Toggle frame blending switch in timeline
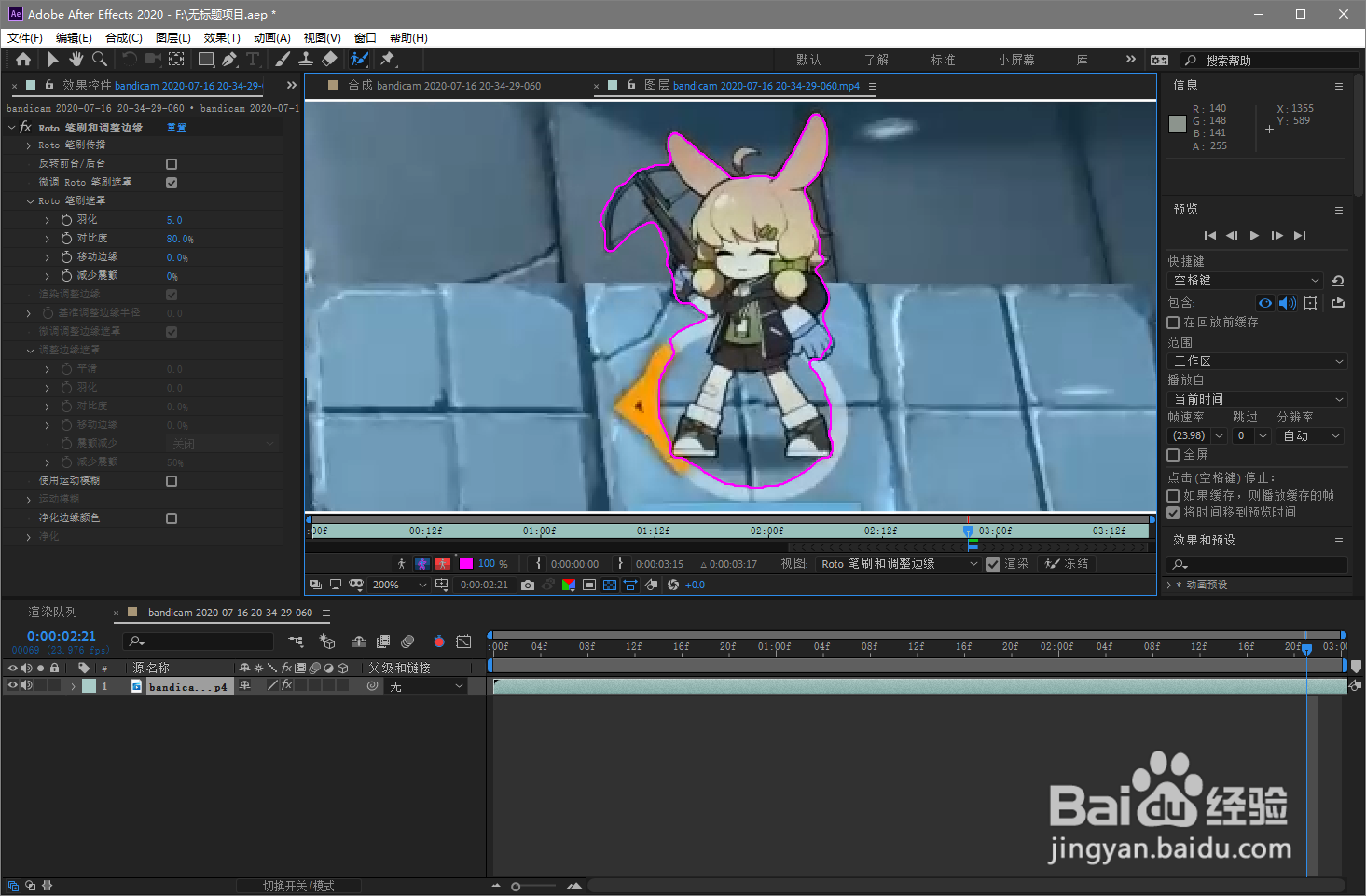Image resolution: width=1366 pixels, height=896 pixels. 383,641
